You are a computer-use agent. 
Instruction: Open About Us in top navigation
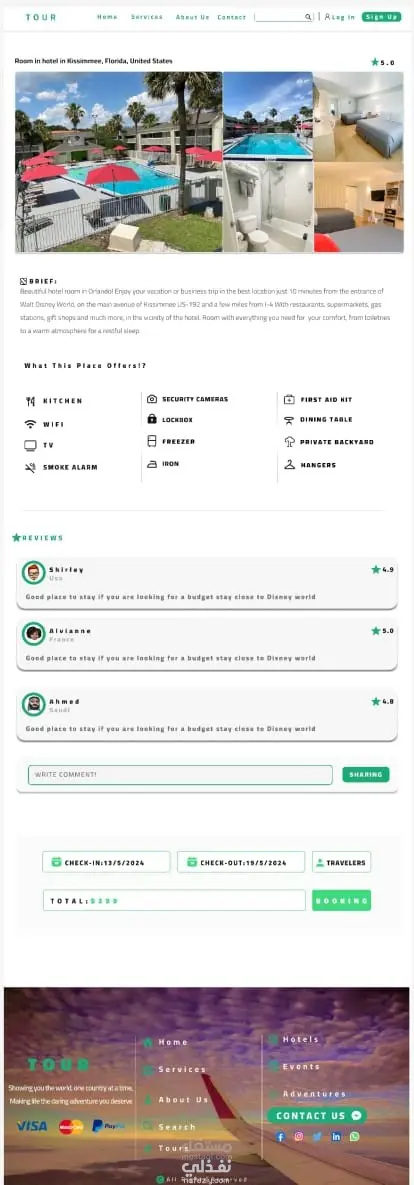point(192,17)
